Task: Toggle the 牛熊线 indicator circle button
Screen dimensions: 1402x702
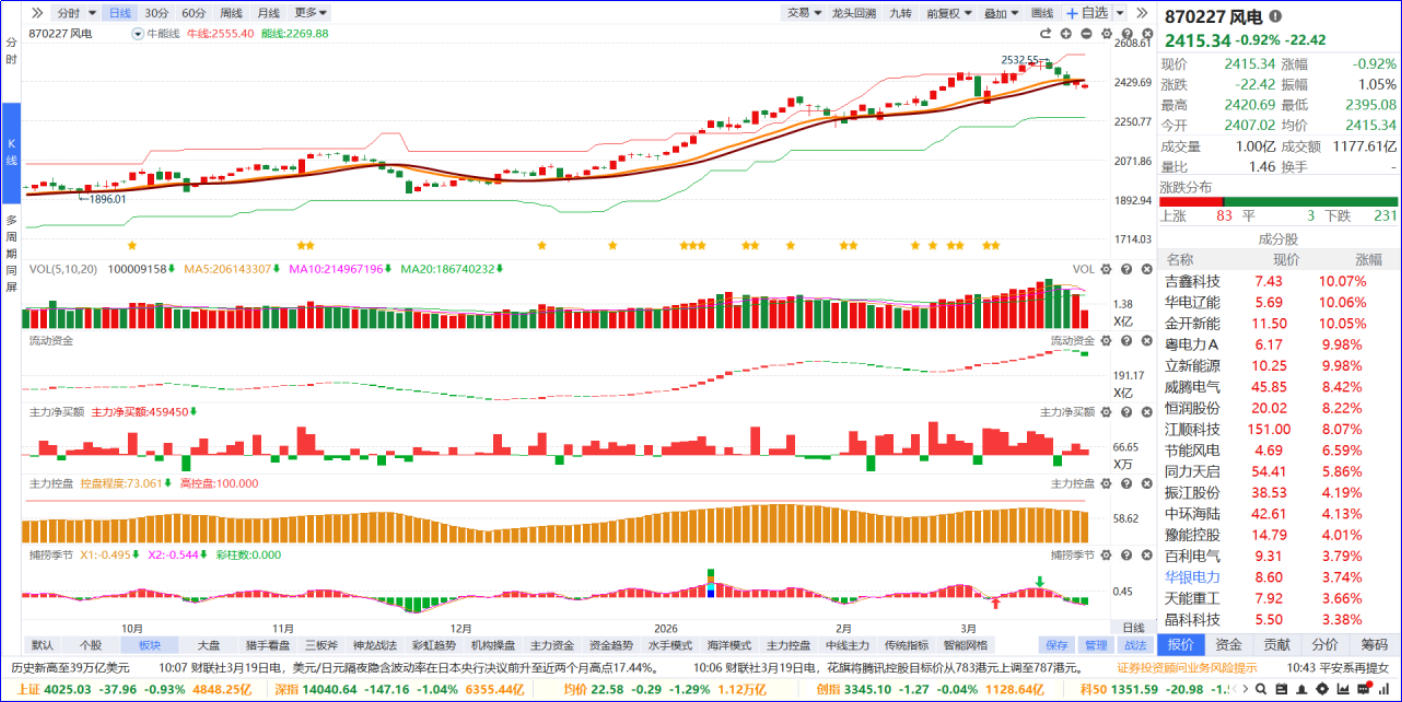Action: pos(138,33)
